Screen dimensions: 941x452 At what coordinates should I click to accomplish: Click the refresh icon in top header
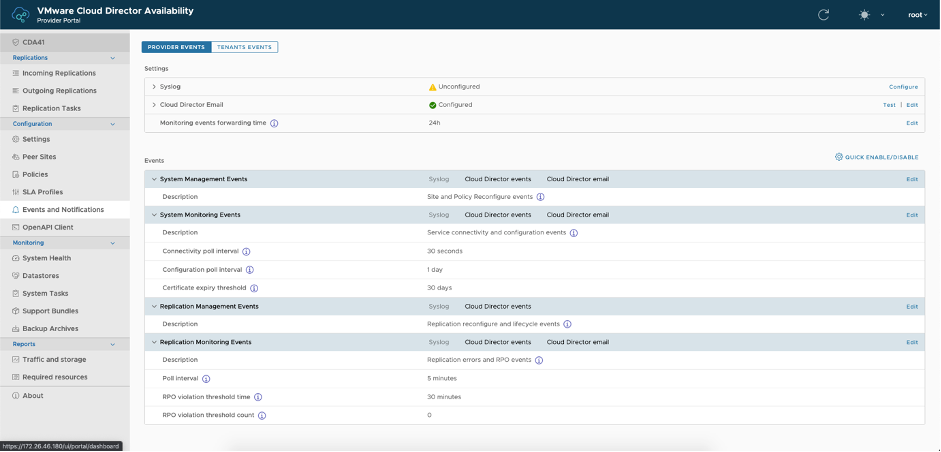(x=823, y=15)
